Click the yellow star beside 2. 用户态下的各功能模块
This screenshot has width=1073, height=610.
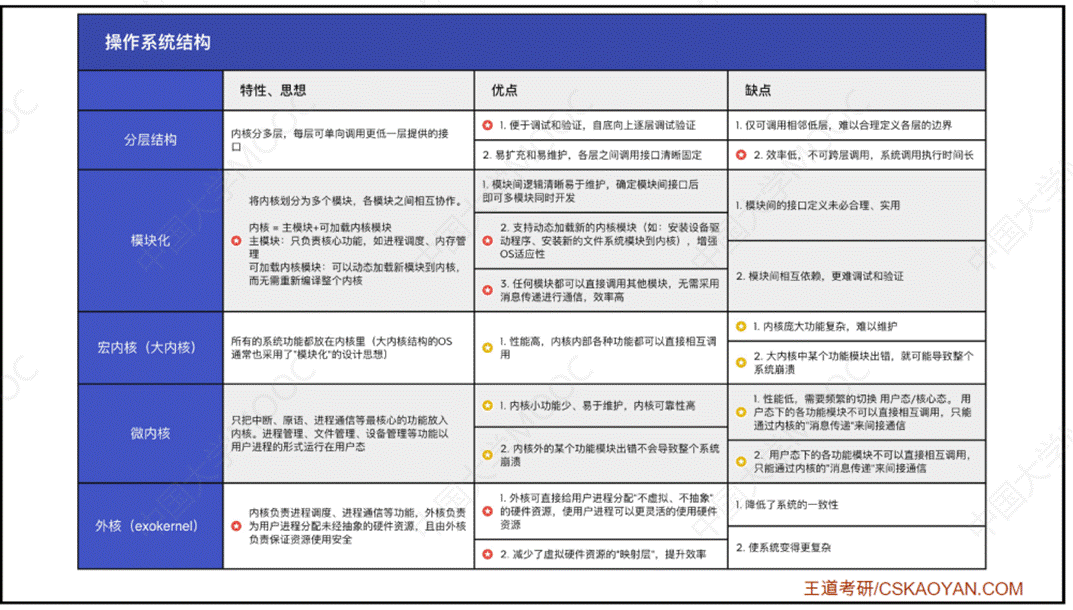click(741, 461)
